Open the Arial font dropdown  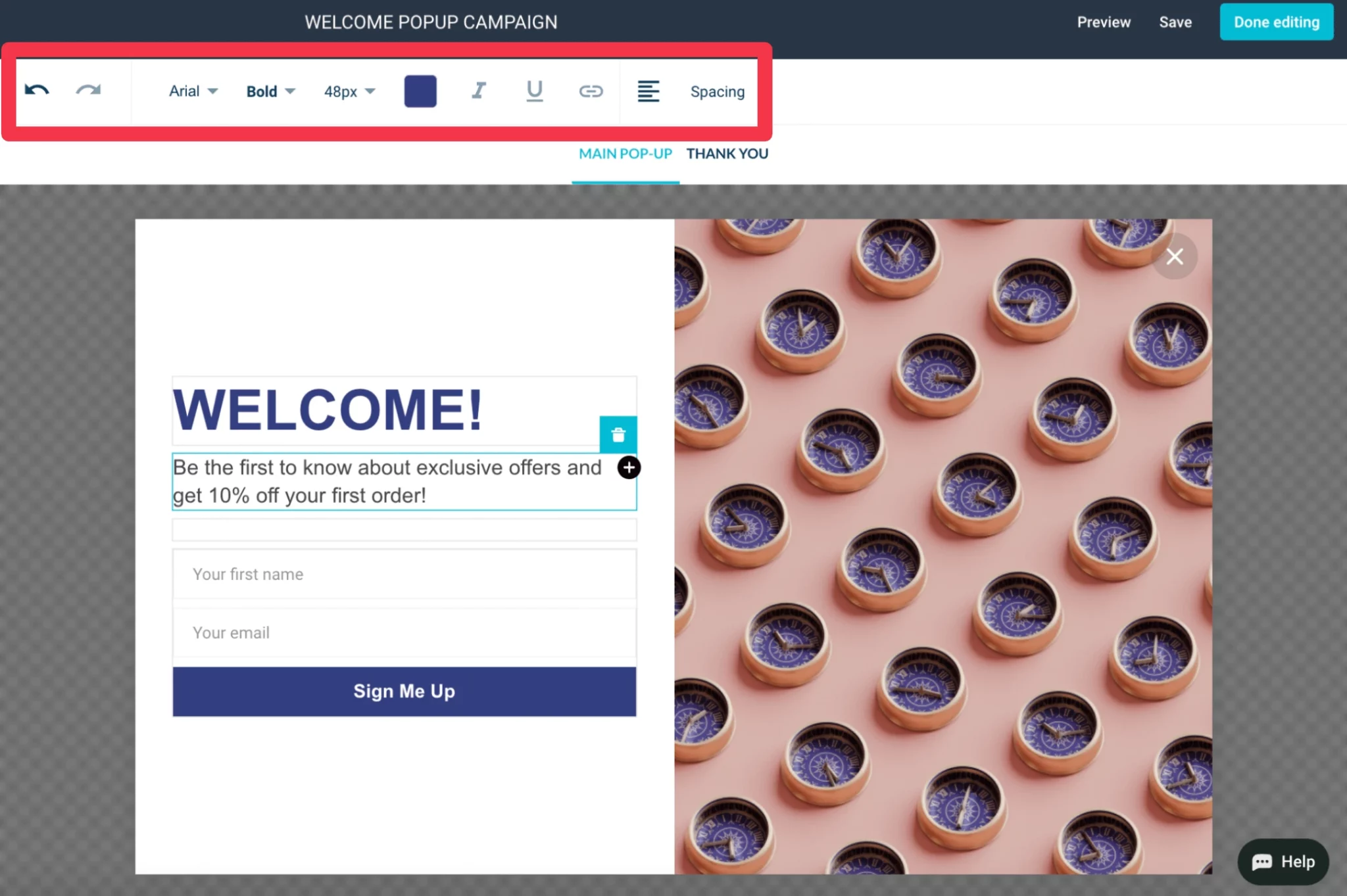[x=193, y=91]
